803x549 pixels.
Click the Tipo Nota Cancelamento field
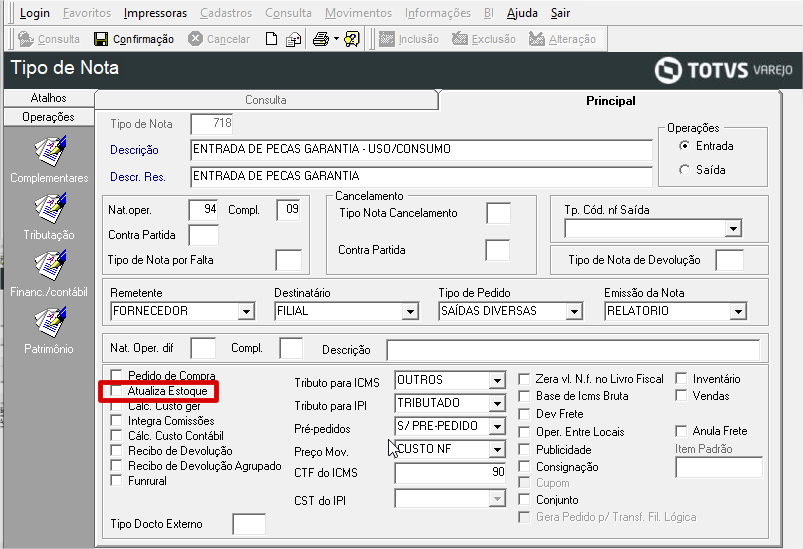[498, 213]
